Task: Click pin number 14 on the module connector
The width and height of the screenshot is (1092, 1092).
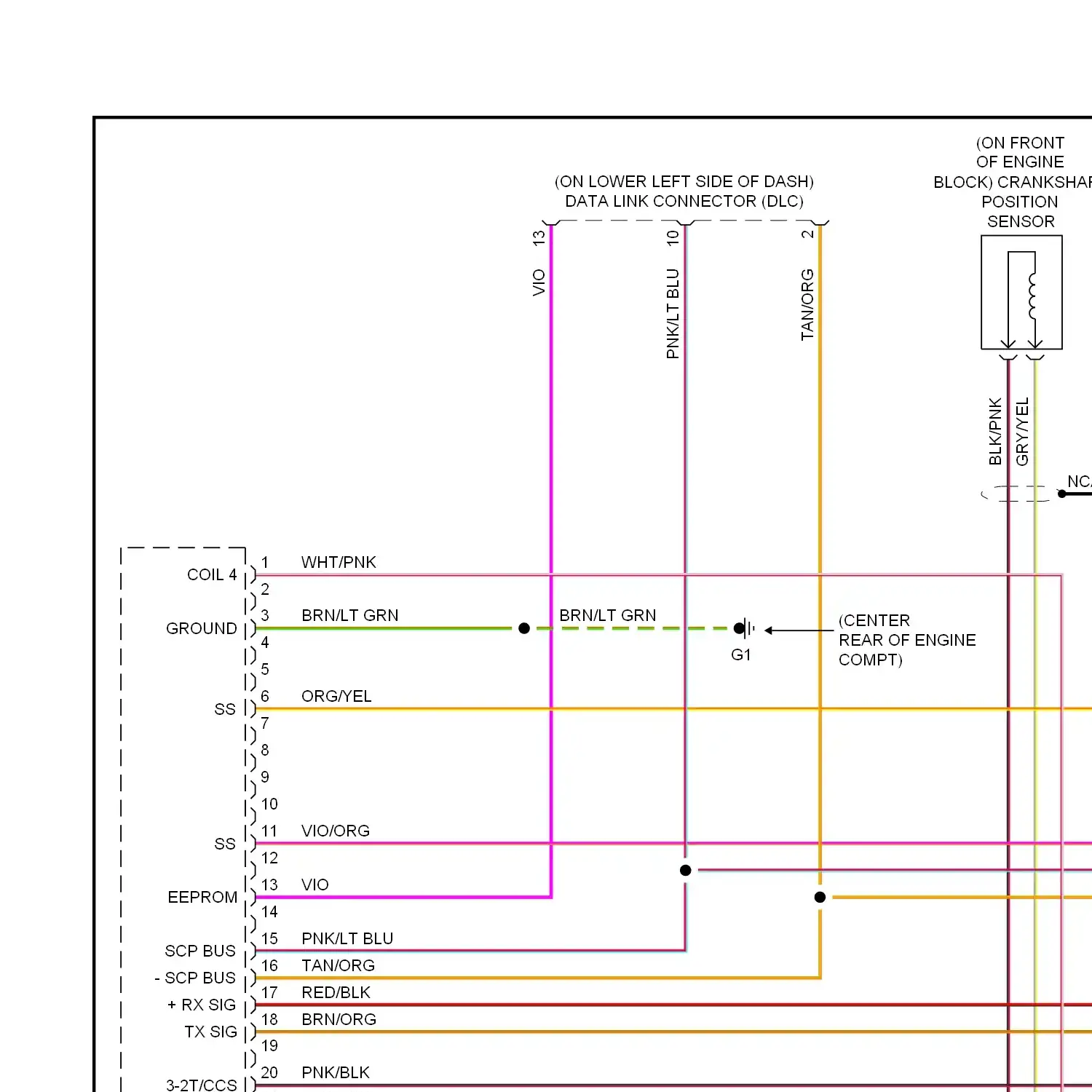Action: tap(269, 911)
